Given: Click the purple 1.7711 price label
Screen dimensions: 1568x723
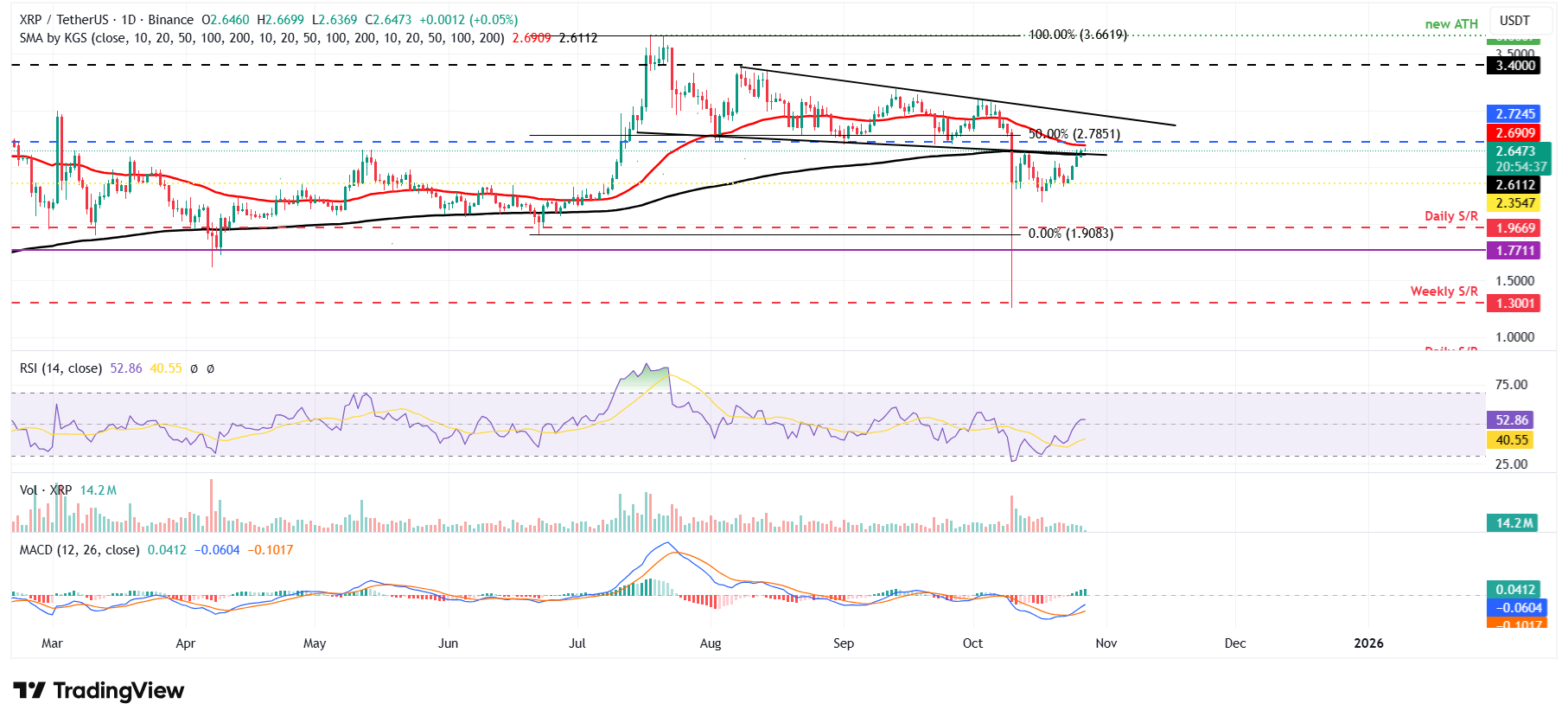Looking at the screenshot, I should pyautogui.click(x=1514, y=251).
